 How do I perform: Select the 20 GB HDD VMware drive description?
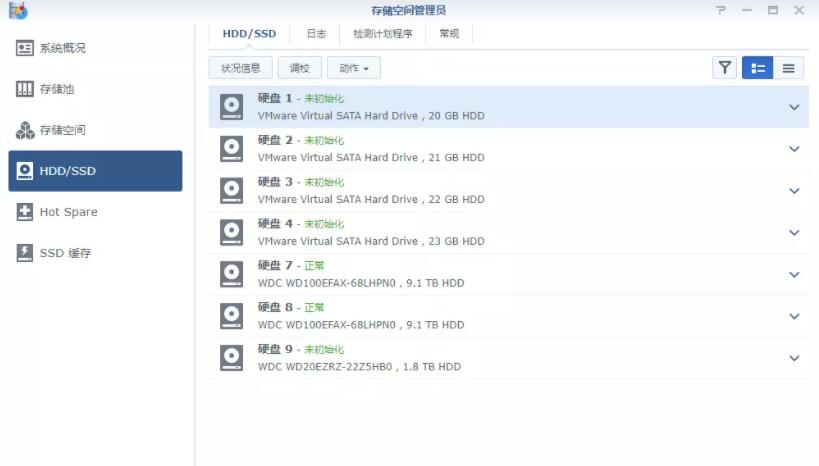371,115
